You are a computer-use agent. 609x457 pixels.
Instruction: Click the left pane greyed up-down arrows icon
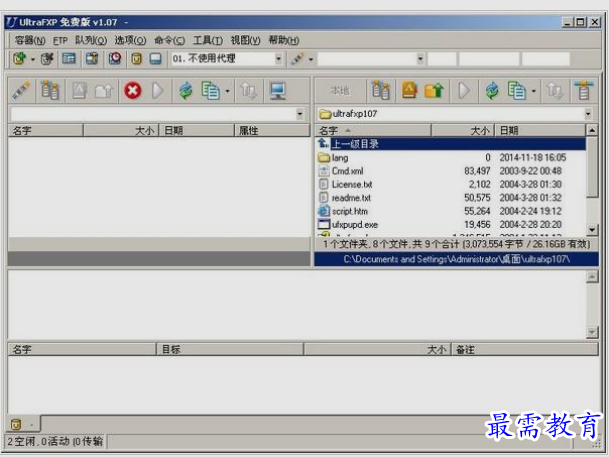(248, 91)
